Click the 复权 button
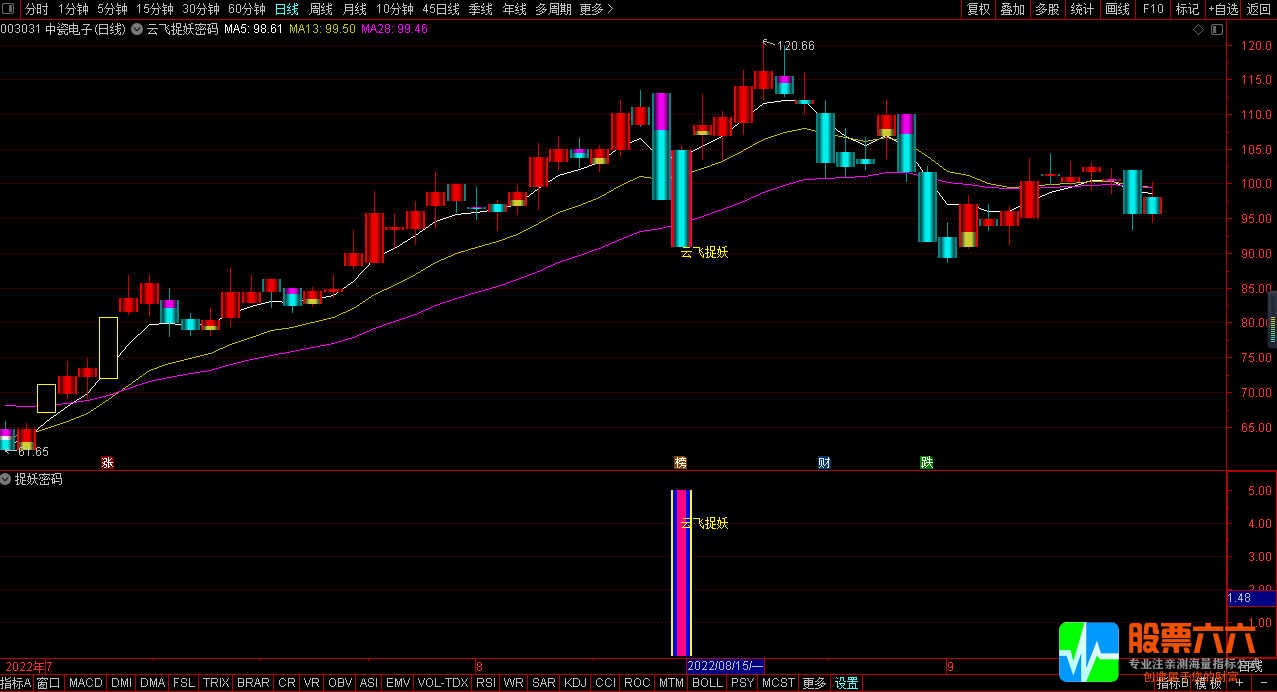Image resolution: width=1277 pixels, height=692 pixels. (x=978, y=9)
